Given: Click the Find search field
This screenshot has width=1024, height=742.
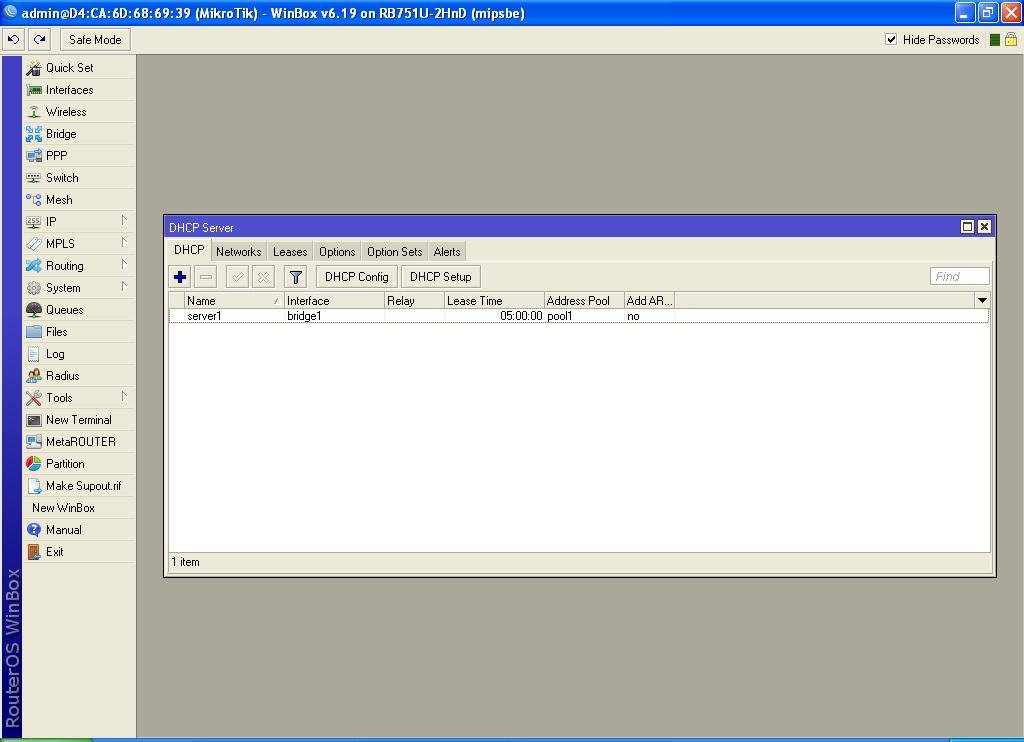Looking at the screenshot, I should [959, 276].
